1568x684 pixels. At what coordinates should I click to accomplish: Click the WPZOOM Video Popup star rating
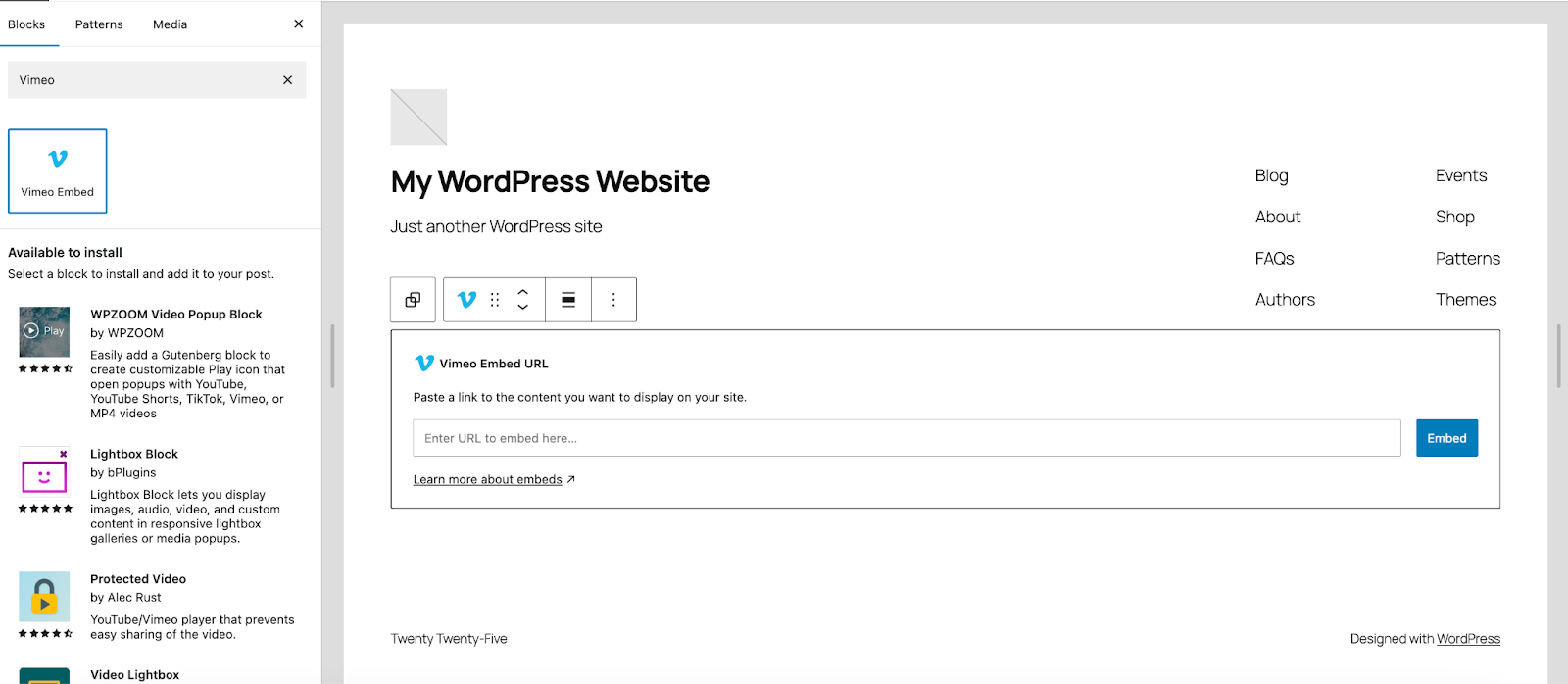(45, 369)
